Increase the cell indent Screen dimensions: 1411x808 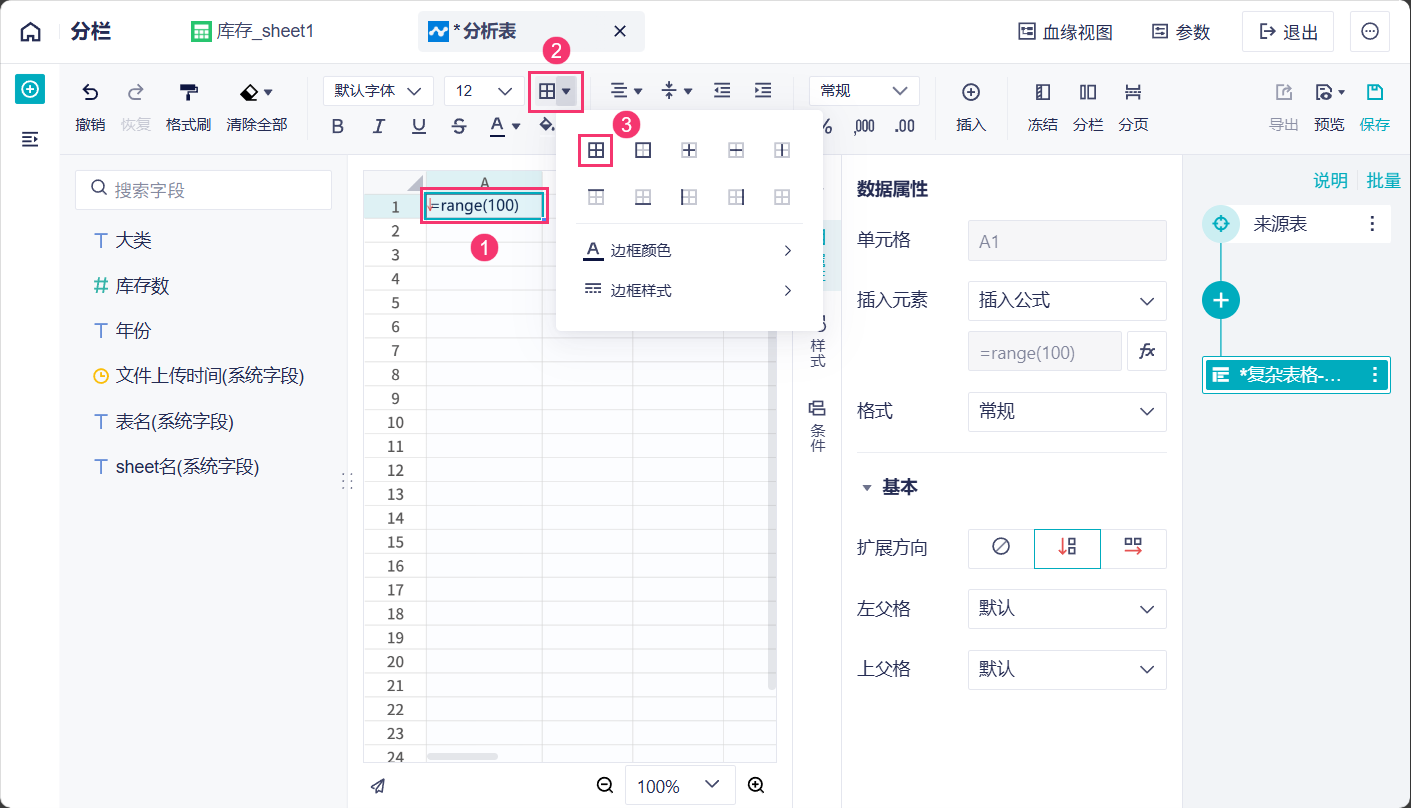pyautogui.click(x=763, y=91)
